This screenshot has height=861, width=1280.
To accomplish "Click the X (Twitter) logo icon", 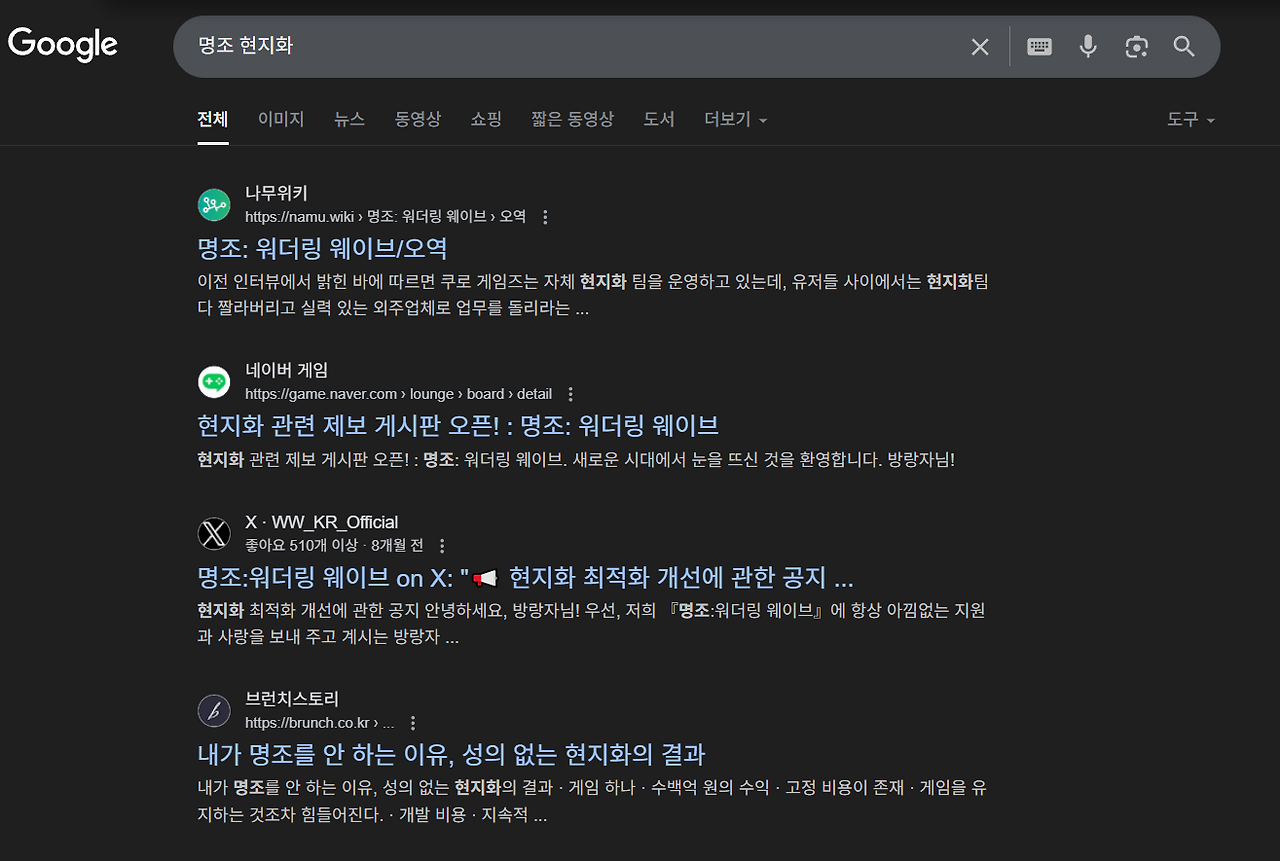I will (x=214, y=533).
